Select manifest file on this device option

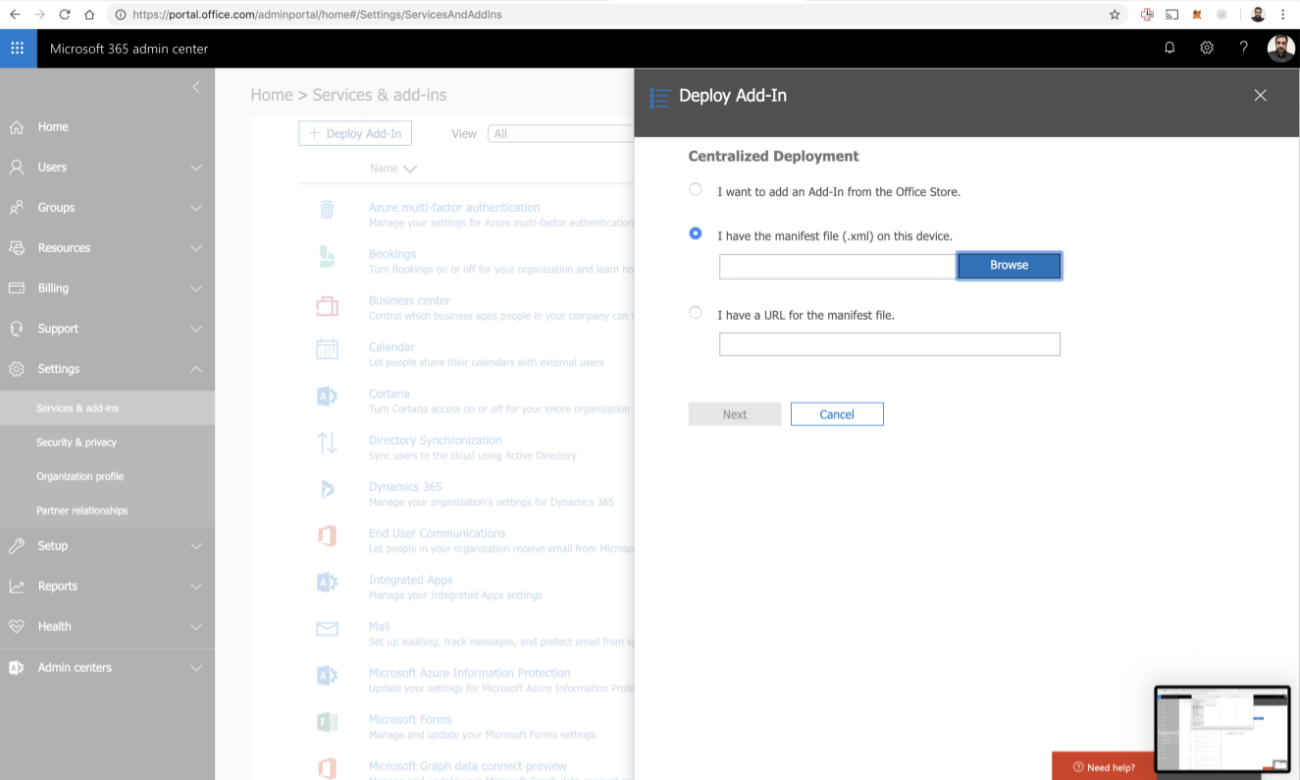click(696, 233)
